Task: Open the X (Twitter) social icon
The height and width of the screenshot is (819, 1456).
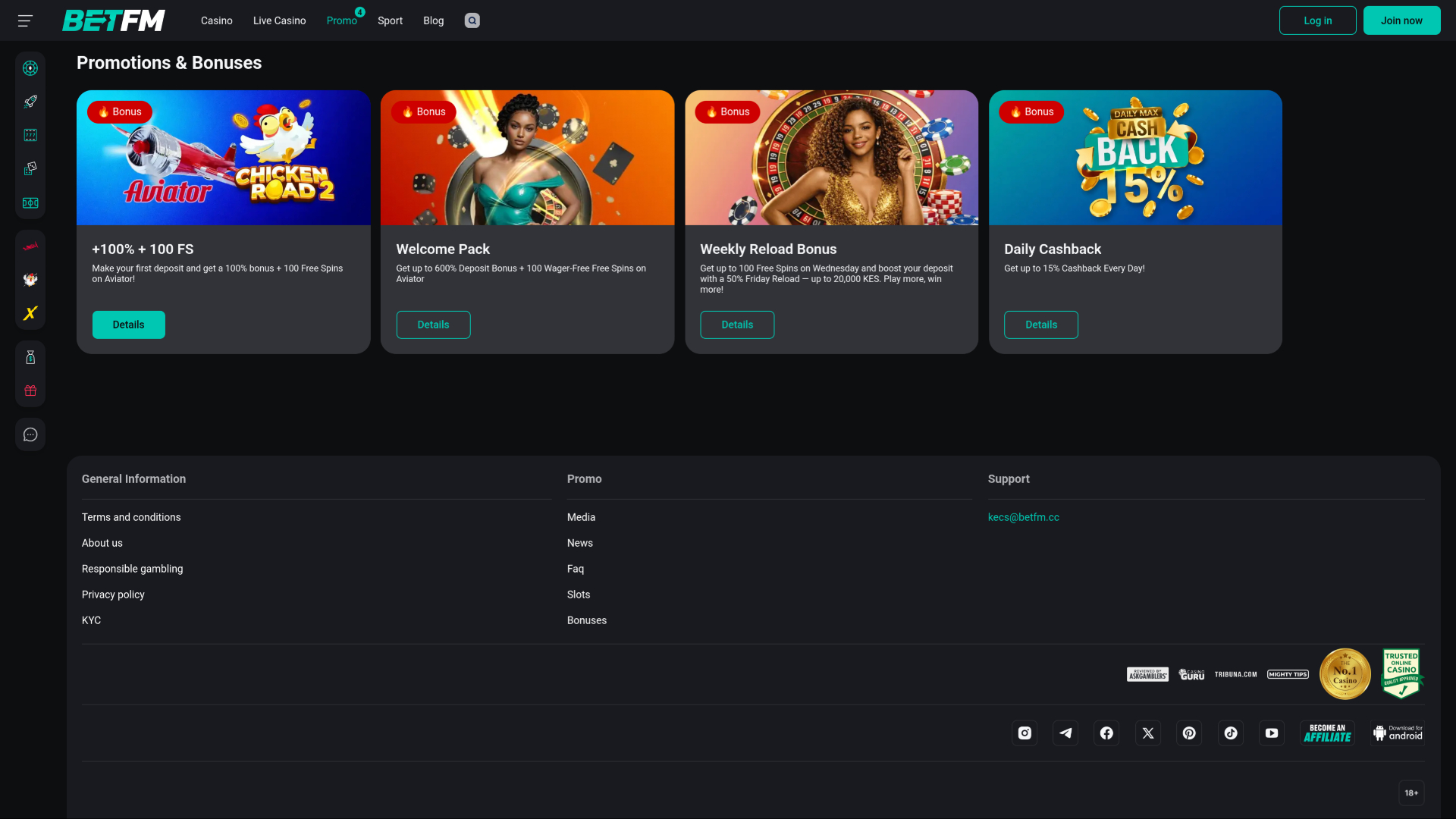Action: coord(1148,733)
